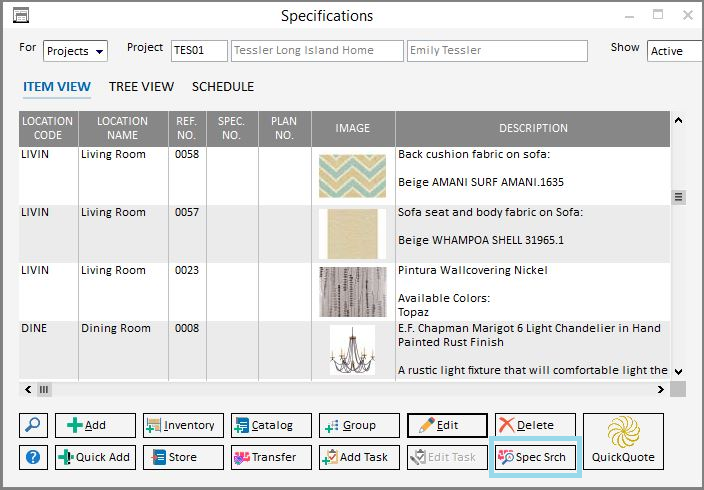Viewport: 704px width, 490px height.
Task: Click the Edit button
Action: tap(447, 425)
